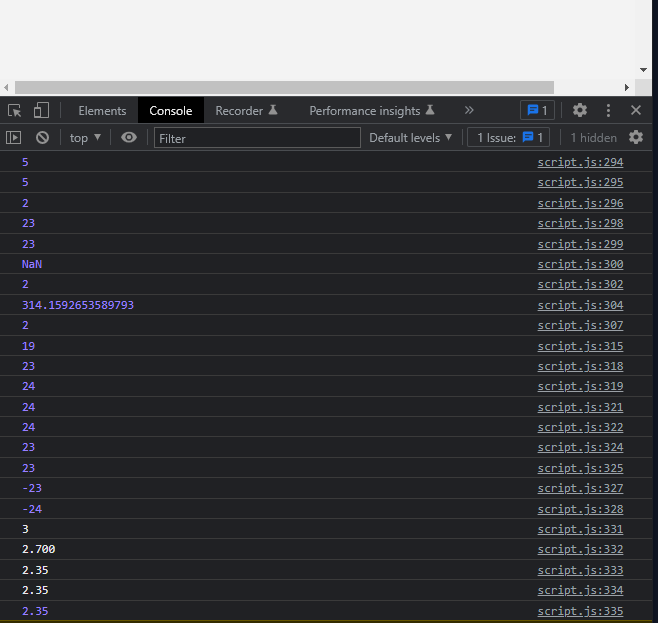This screenshot has width=658, height=623.
Task: Open the Performance insights tab
Action: click(372, 111)
